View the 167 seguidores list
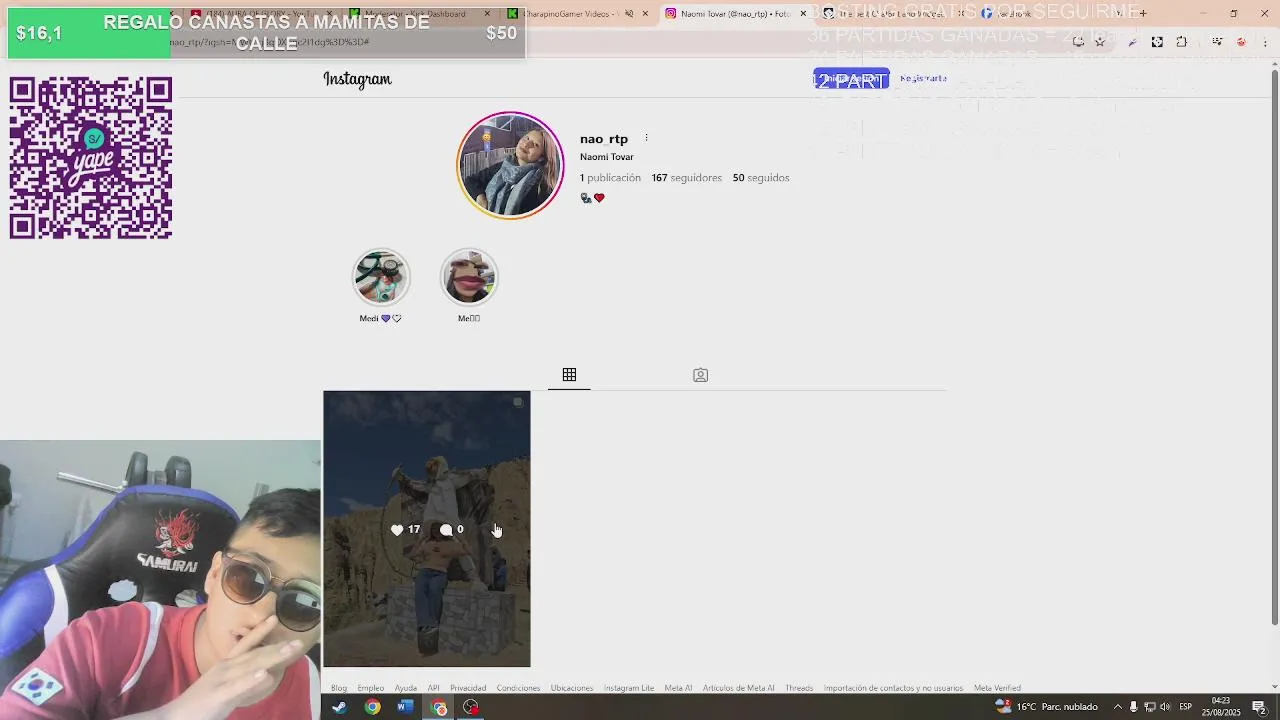Image resolution: width=1280 pixels, height=720 pixels. pos(686,178)
